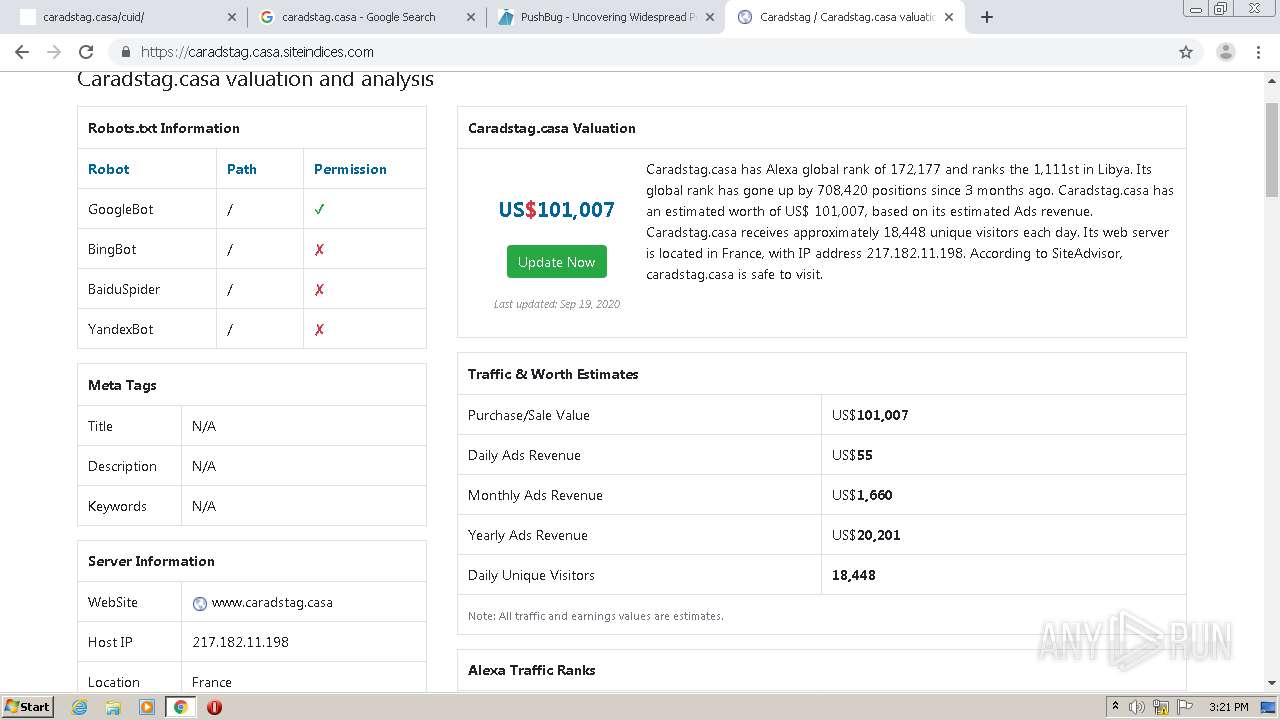Click the Permission column header

(350, 169)
